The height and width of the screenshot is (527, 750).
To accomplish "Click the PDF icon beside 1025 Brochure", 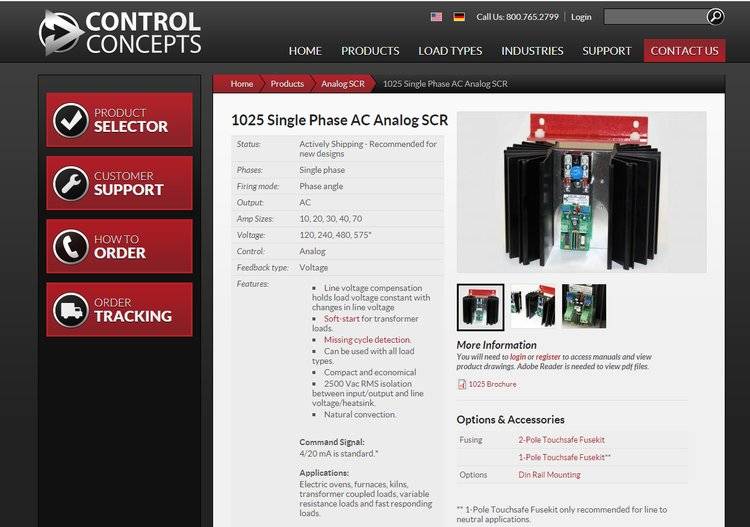I will pyautogui.click(x=462, y=384).
